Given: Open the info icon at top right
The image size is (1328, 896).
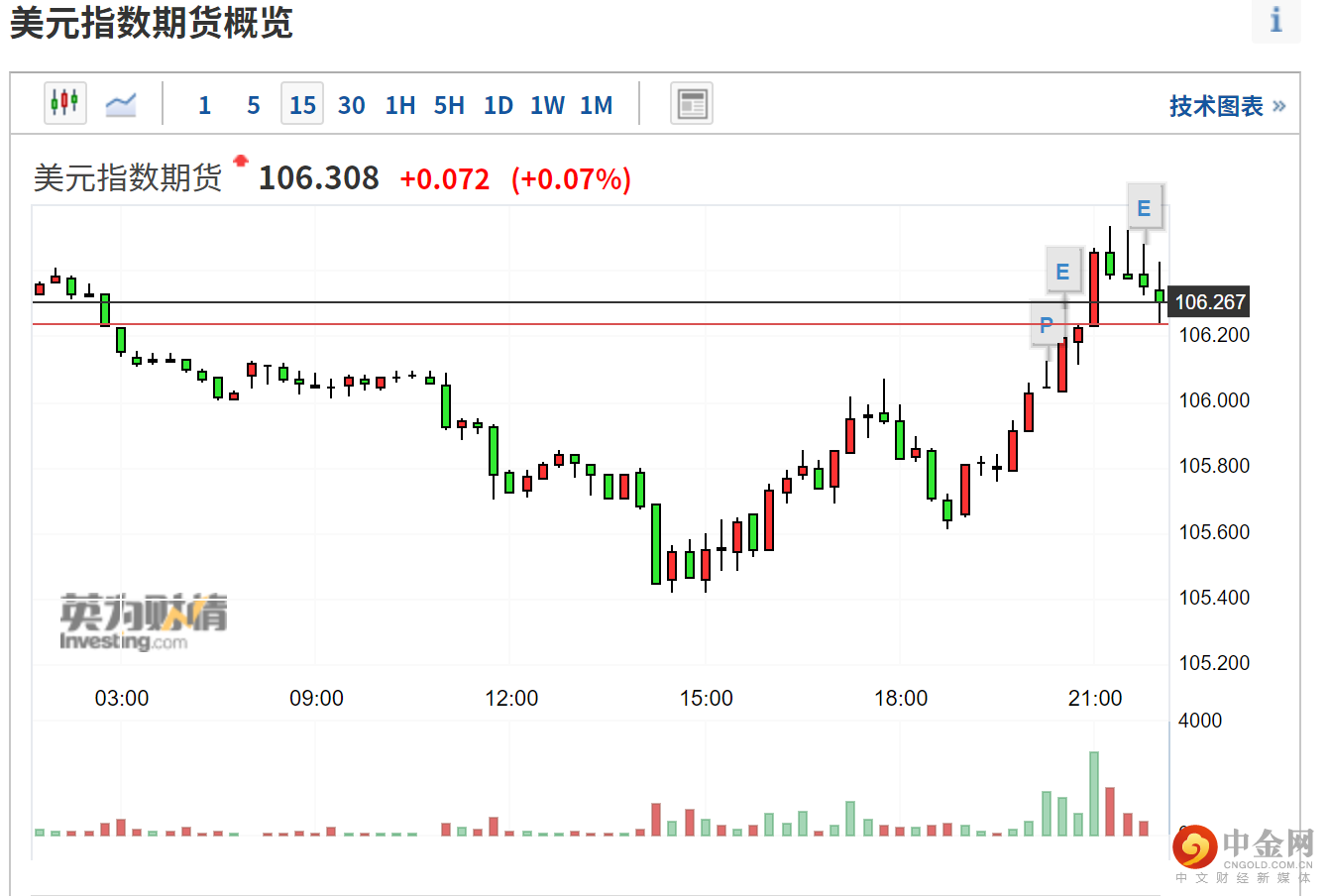Looking at the screenshot, I should pyautogui.click(x=1275, y=20).
